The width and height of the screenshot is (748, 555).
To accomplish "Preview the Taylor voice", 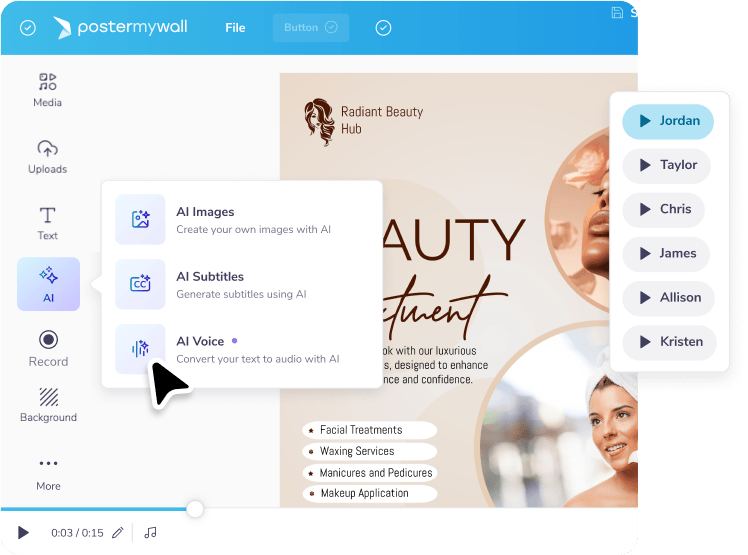I will (645, 165).
